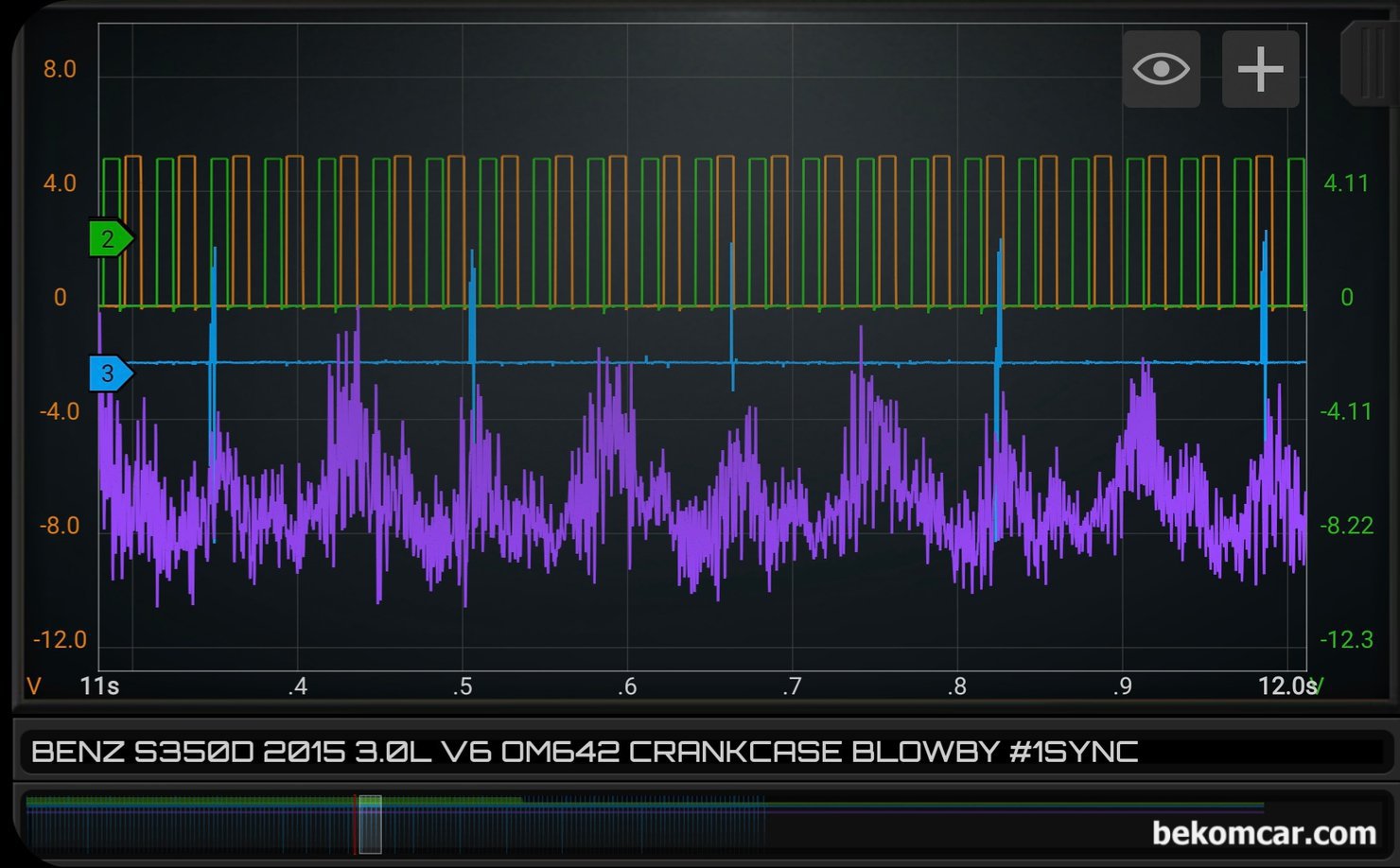This screenshot has height=868, width=1400.
Task: Toggle the eye visibility icon
Action: (1162, 69)
